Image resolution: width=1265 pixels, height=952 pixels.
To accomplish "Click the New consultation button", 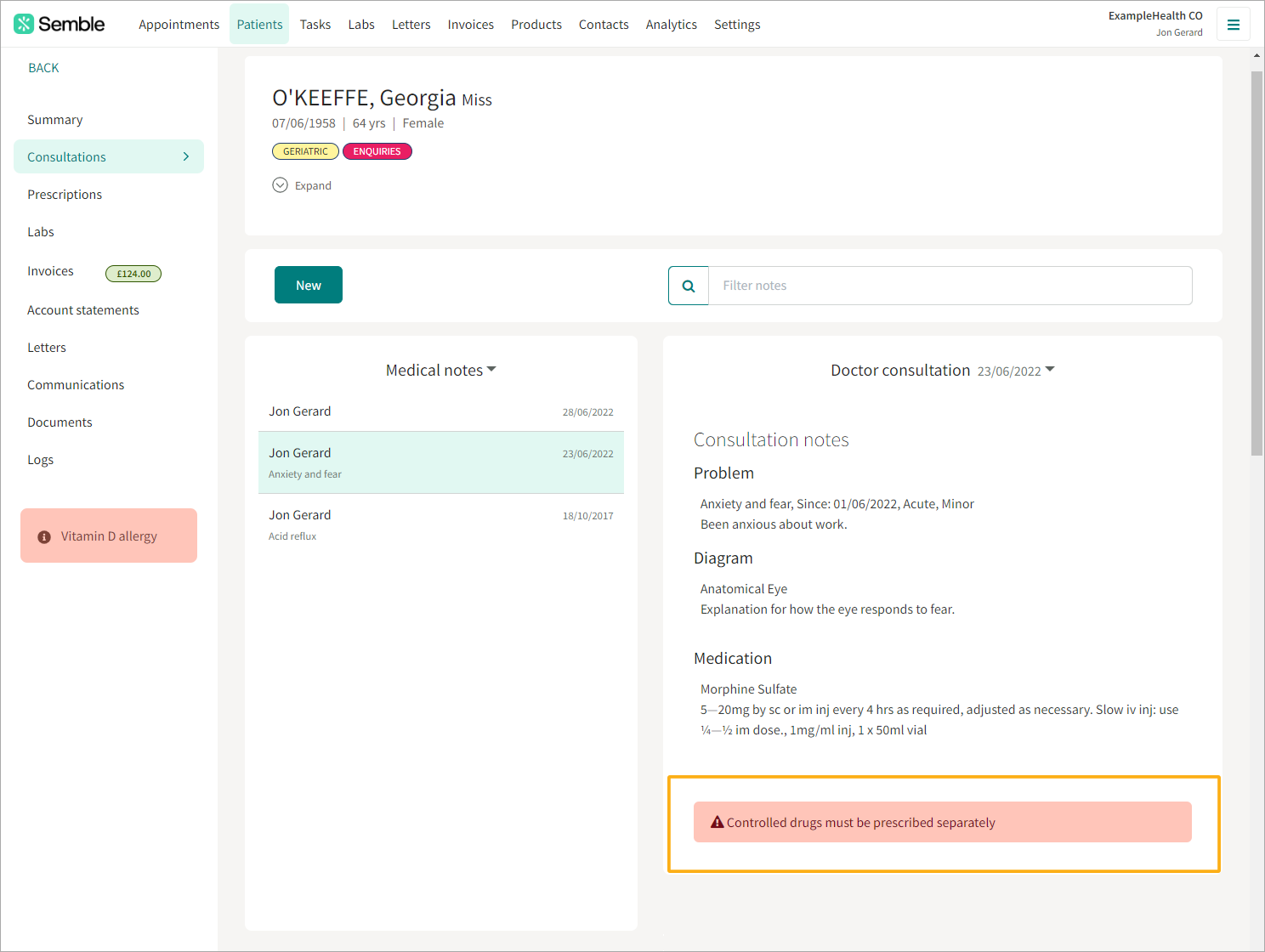I will tap(308, 285).
